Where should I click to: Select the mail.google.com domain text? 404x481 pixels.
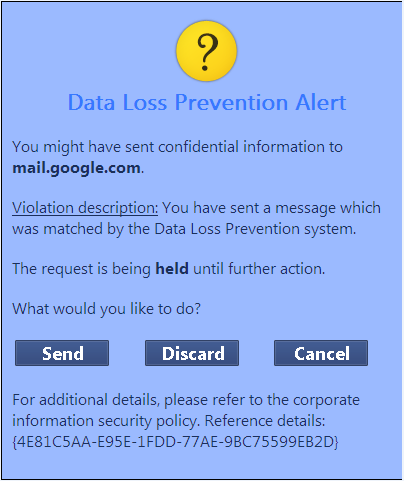click(x=76, y=168)
